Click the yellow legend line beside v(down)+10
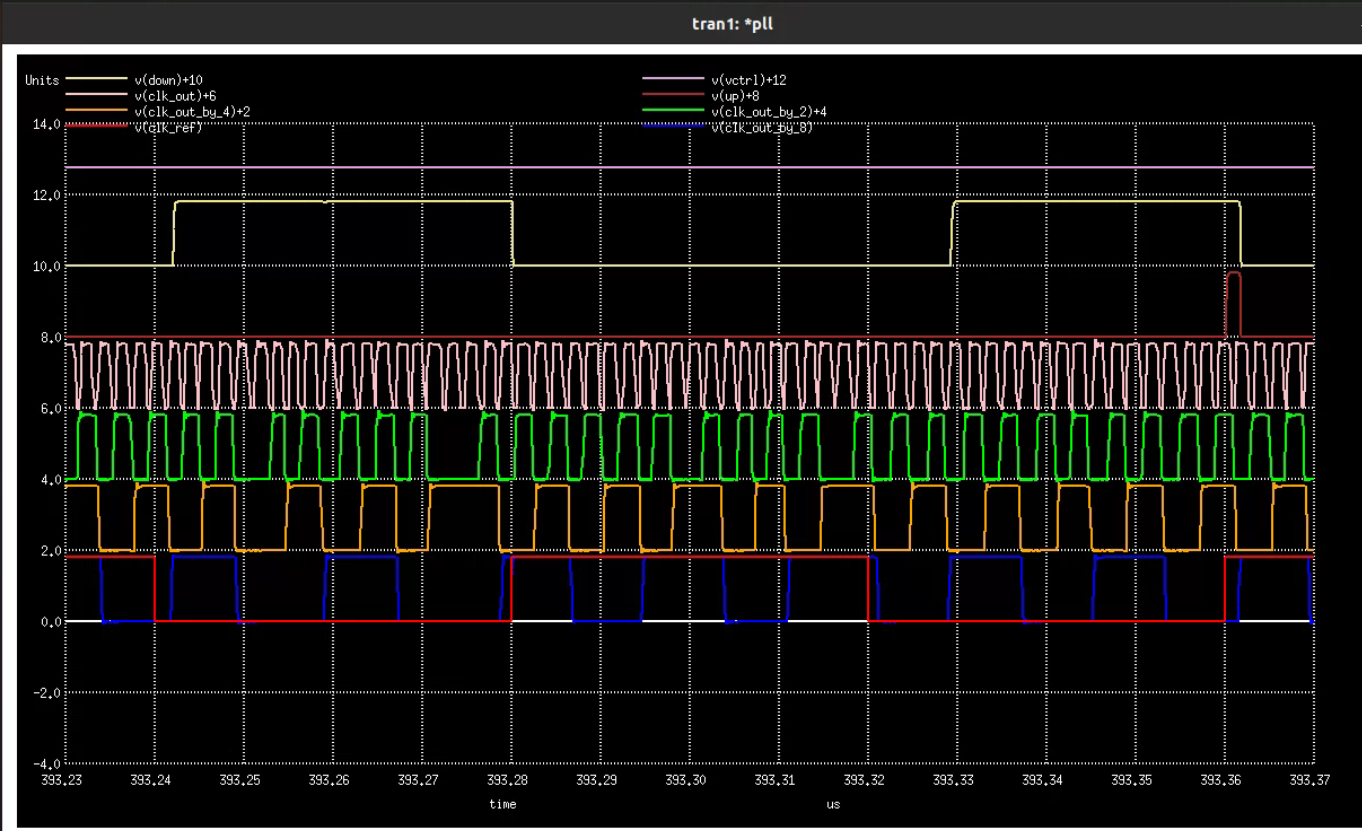 point(96,80)
